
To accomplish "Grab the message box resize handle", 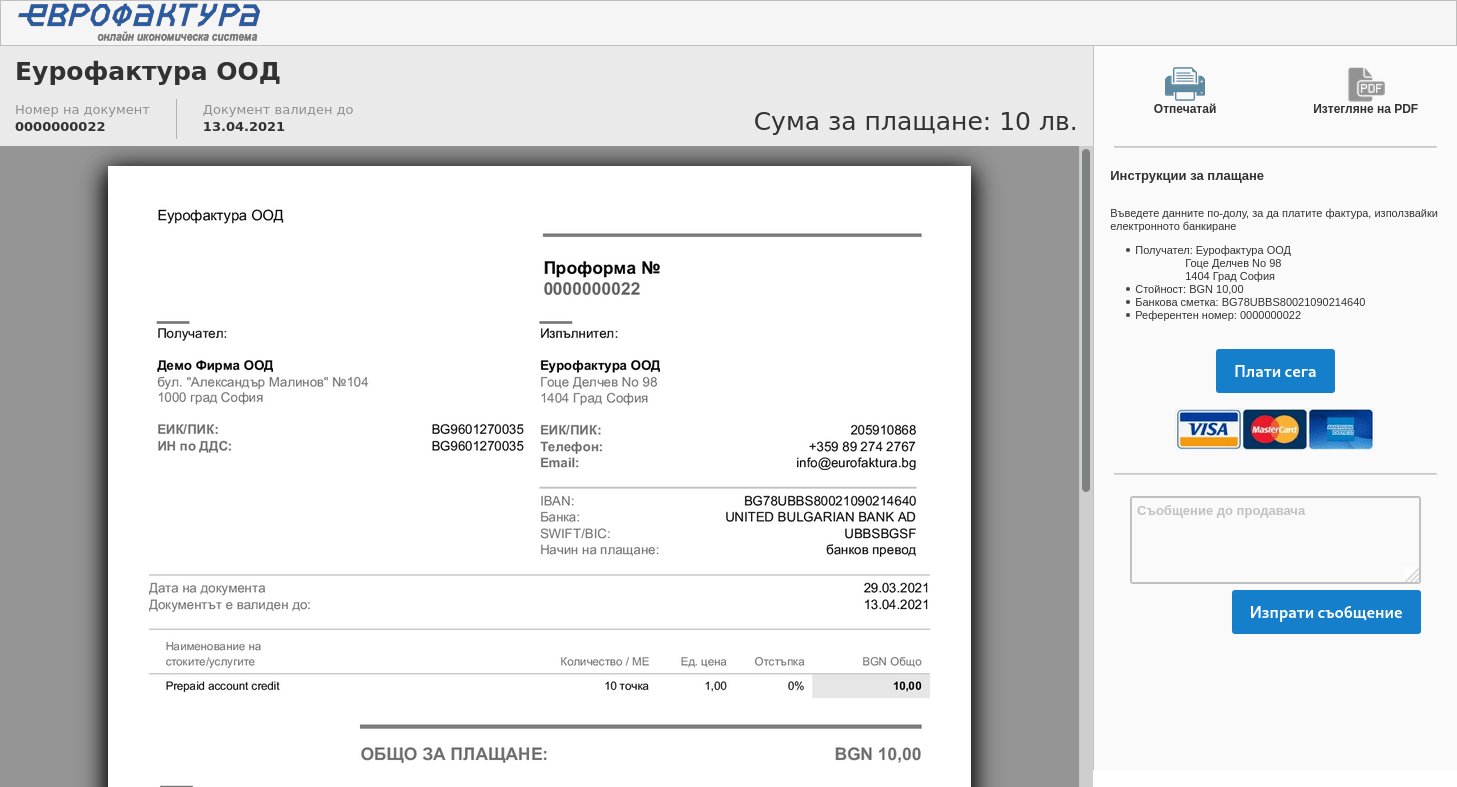I will [x=1412, y=575].
